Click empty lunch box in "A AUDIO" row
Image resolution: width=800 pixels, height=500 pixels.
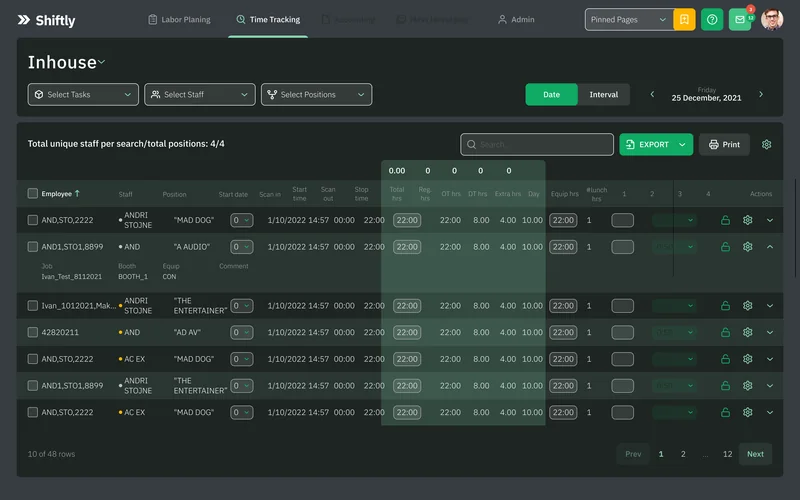(x=622, y=247)
